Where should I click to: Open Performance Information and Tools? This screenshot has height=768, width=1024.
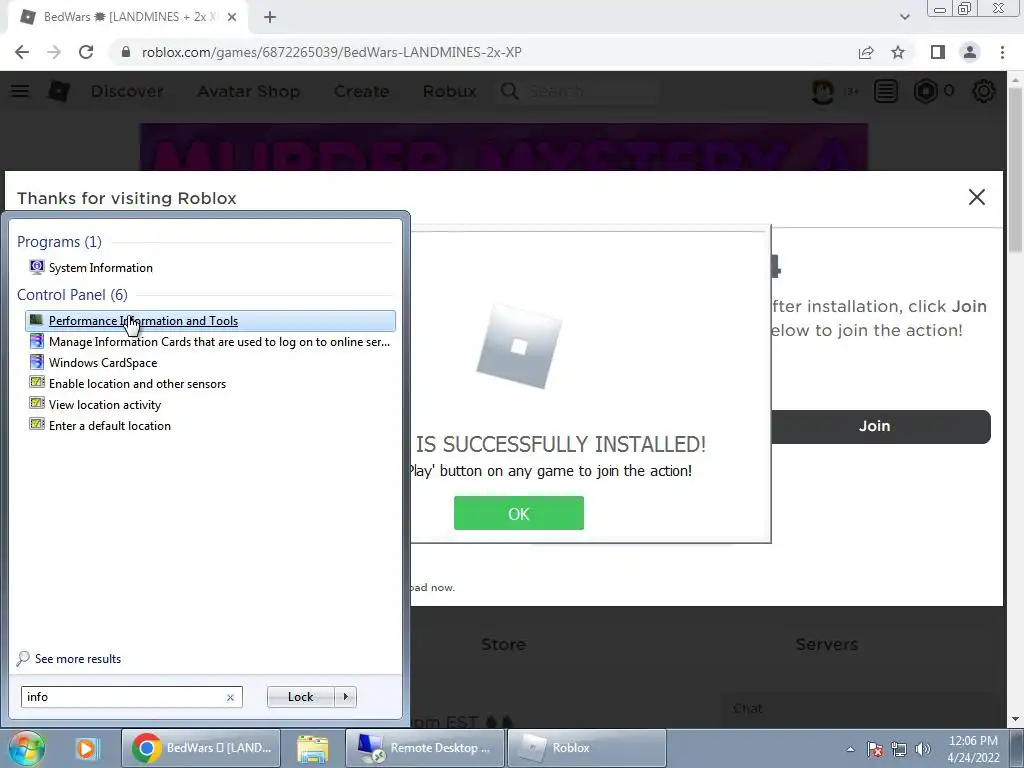click(x=210, y=321)
